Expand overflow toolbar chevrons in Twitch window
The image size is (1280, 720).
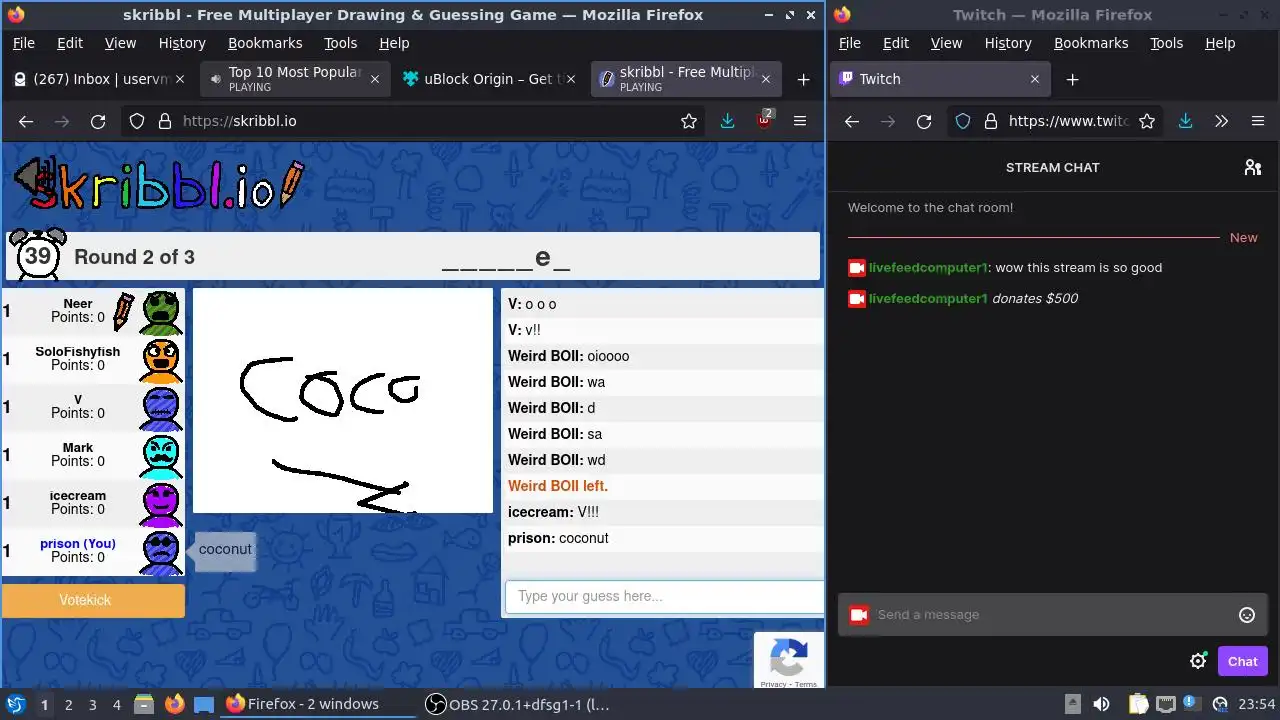pyautogui.click(x=1221, y=121)
